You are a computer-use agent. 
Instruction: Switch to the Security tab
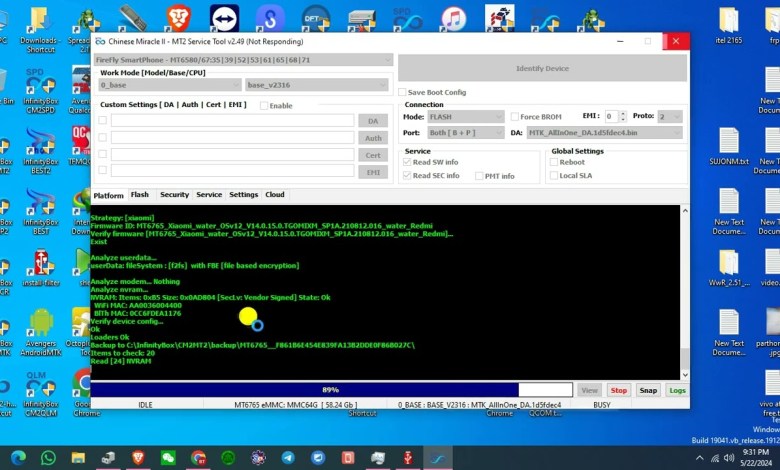[175, 194]
